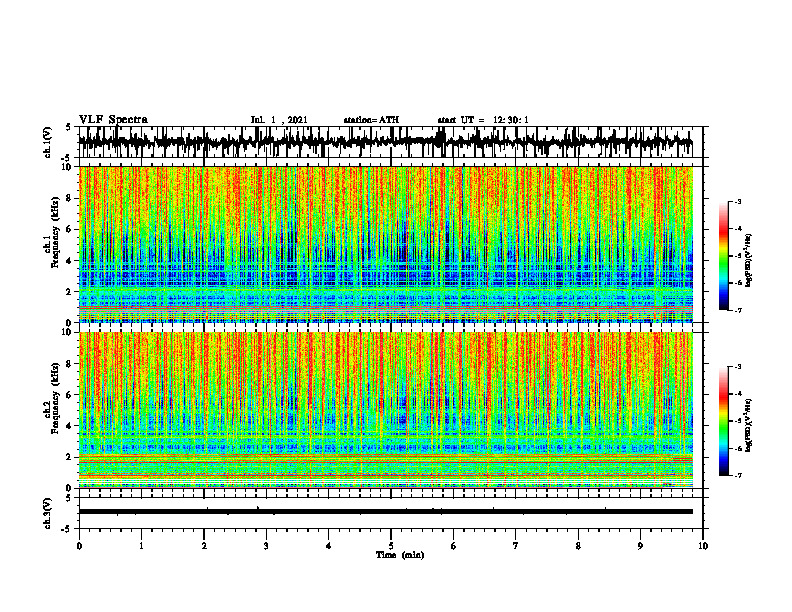The image size is (792, 612).
Task: Select the ch.1 colorbar "log(PSD)(V²/Hz)" label
Action: (748, 261)
